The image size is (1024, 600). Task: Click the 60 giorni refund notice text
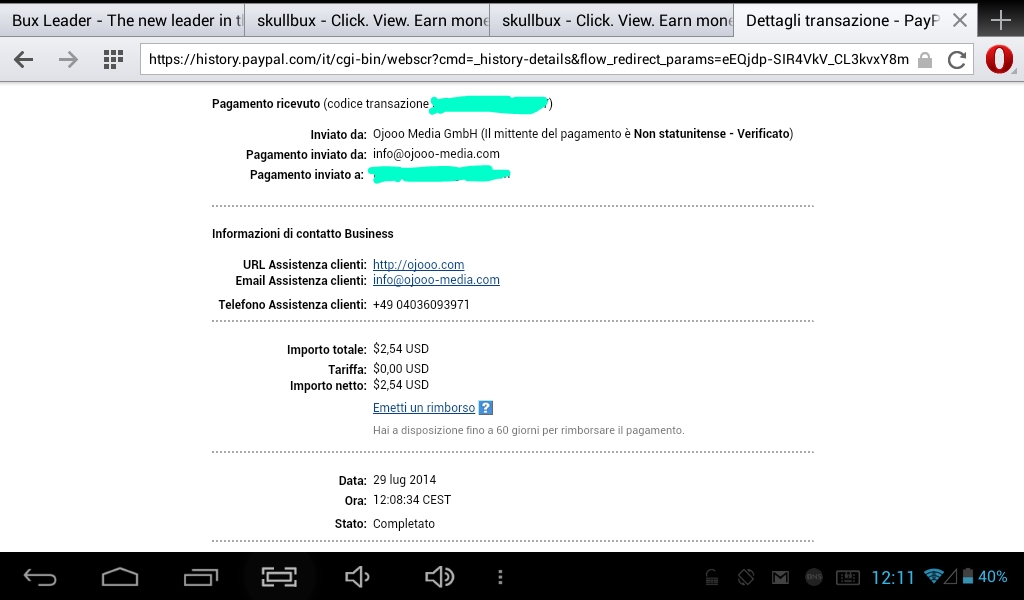[529, 430]
